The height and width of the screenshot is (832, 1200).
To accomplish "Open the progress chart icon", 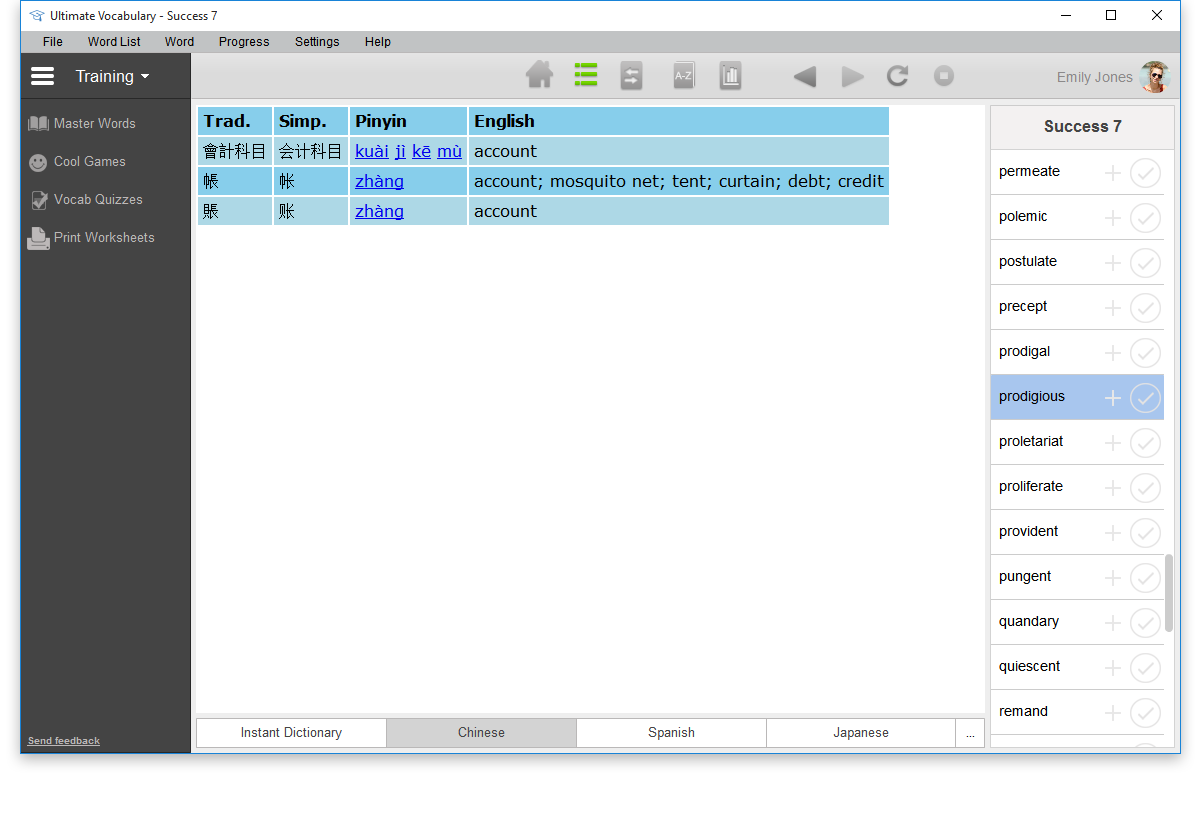I will coord(730,76).
